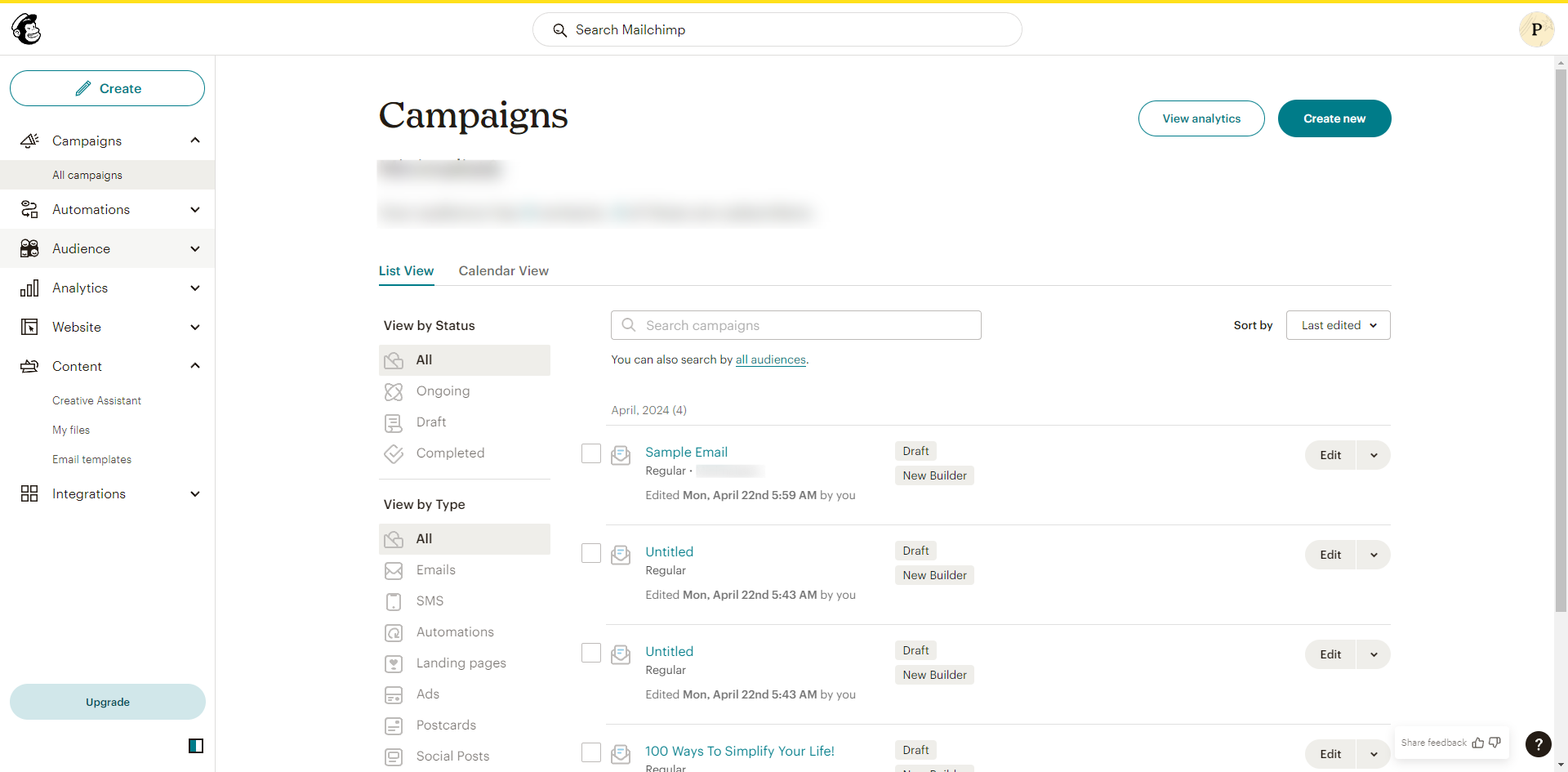Click the Search Mailchimp bar
The height and width of the screenshot is (772, 1568).
777,29
